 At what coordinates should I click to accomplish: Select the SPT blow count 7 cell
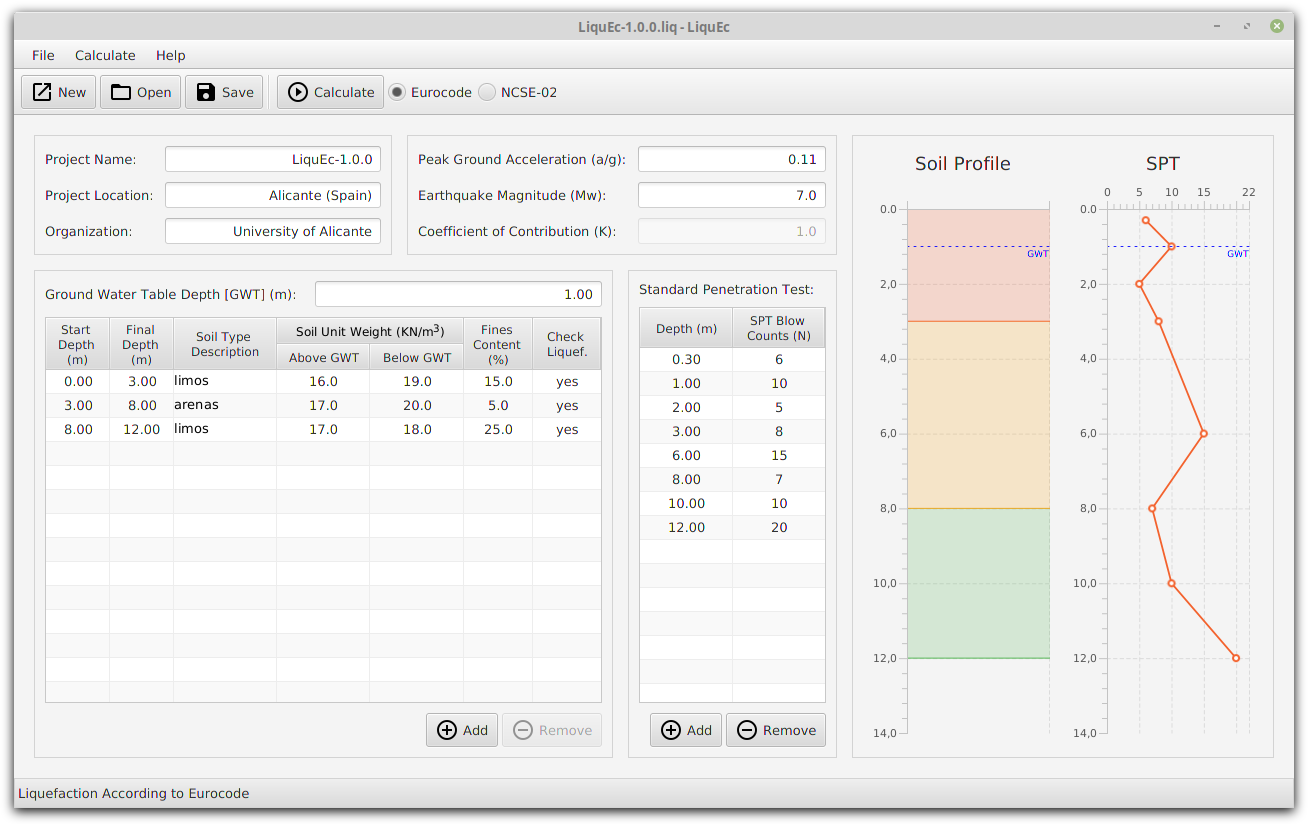(x=779, y=479)
